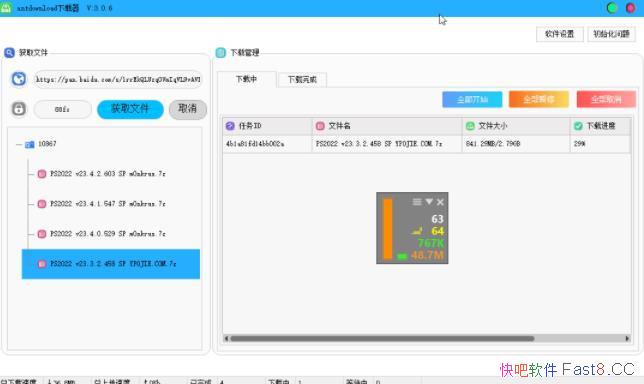644x384 pixels.
Task: Click the folder icon of 10867
Action: tap(30, 144)
